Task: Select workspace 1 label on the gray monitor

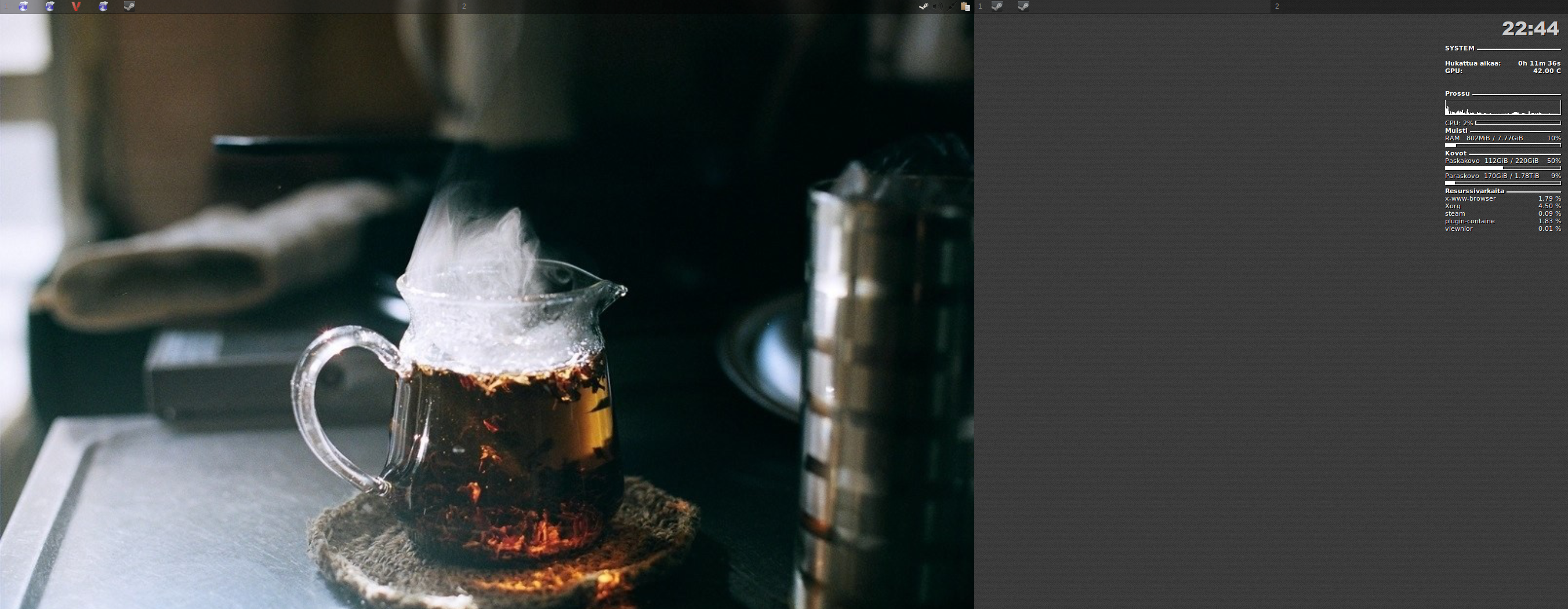Action: (x=980, y=6)
